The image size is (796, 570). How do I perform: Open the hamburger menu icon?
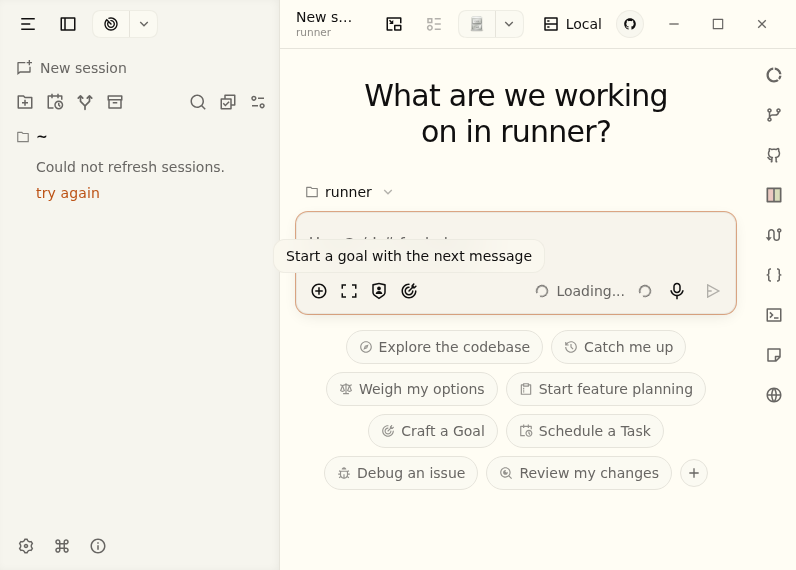(x=28, y=24)
